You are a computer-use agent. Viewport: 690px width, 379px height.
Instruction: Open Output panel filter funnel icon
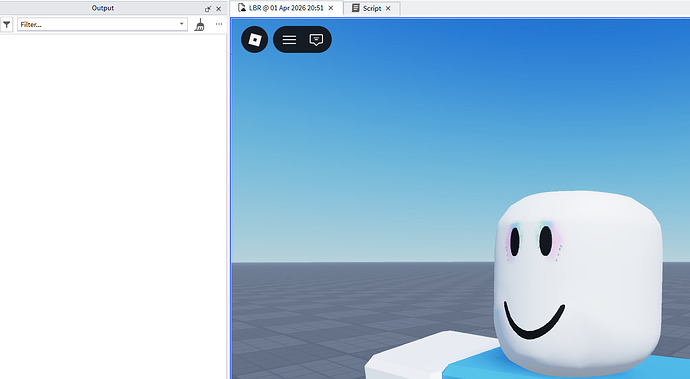point(7,25)
